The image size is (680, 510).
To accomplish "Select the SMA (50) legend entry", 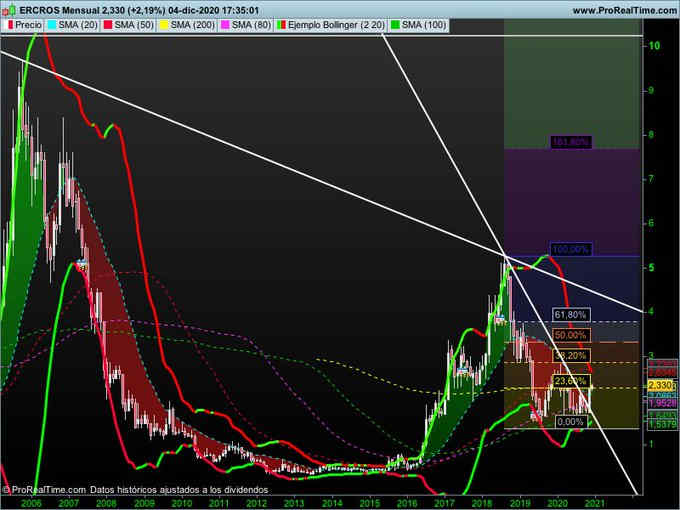I will click(129, 25).
